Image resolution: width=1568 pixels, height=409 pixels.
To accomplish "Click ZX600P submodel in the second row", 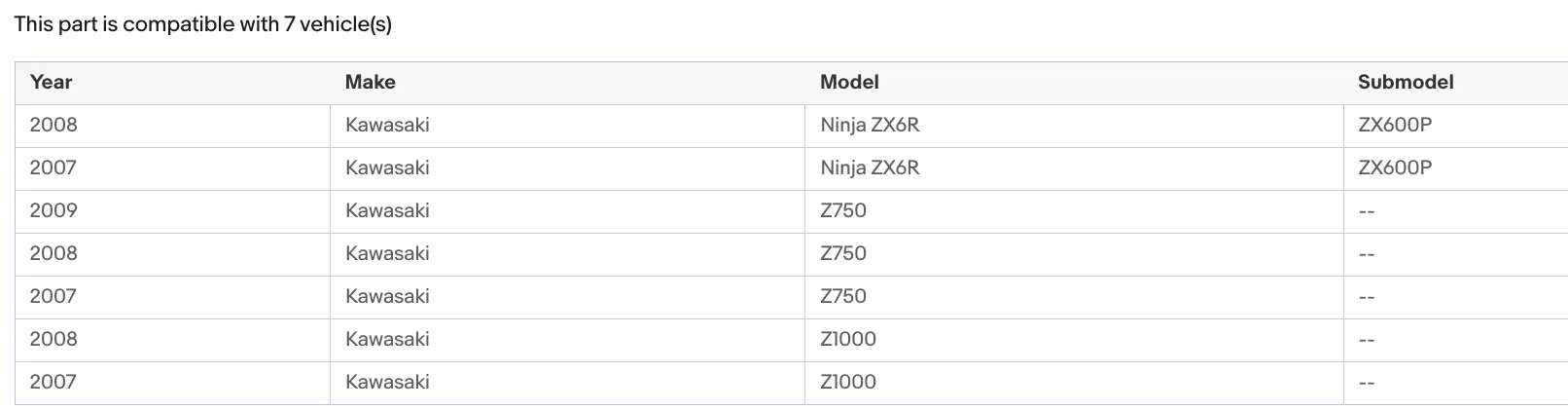I will click(1395, 168).
